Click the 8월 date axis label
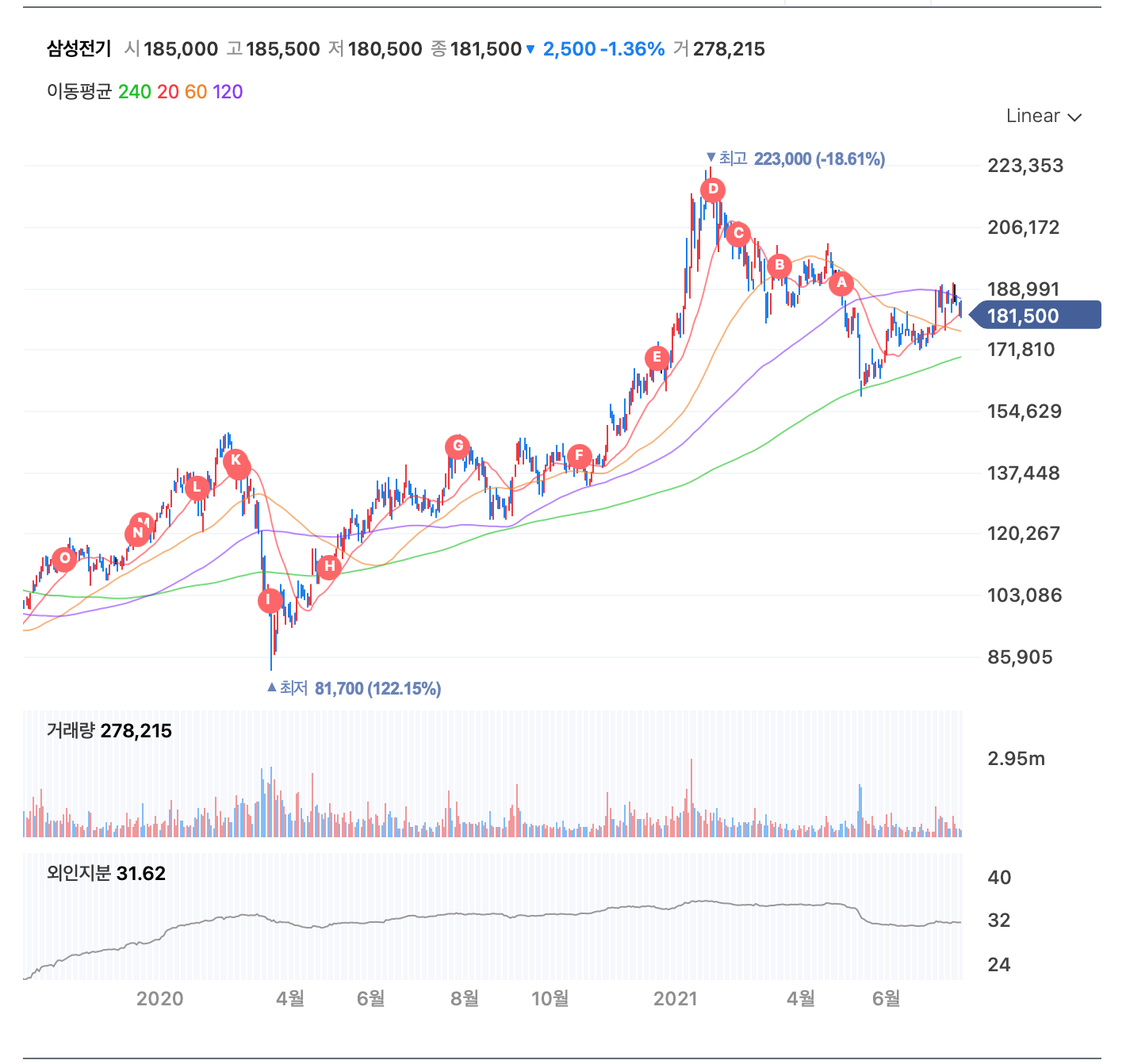Viewport: 1126px width, 1064px height. click(465, 999)
